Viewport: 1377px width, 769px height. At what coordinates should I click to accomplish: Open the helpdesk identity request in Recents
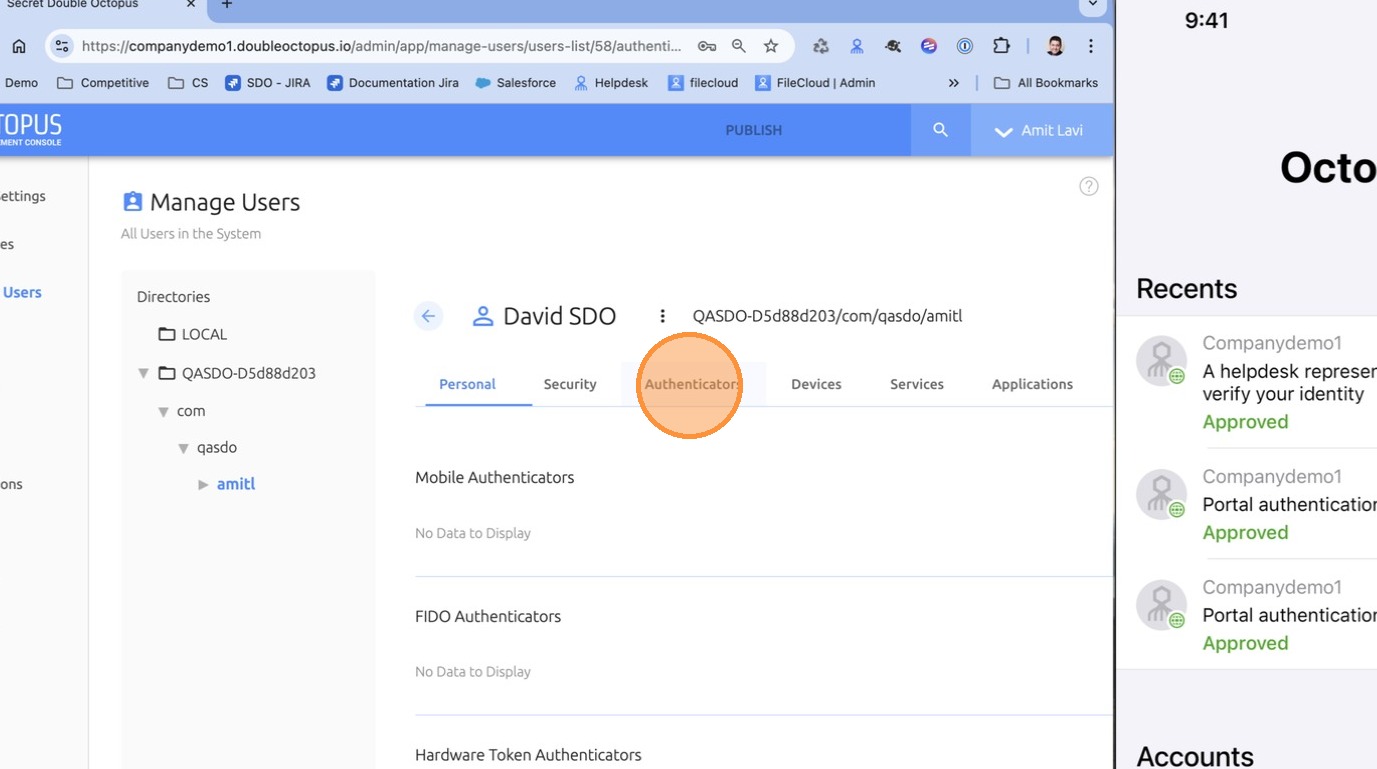1256,382
